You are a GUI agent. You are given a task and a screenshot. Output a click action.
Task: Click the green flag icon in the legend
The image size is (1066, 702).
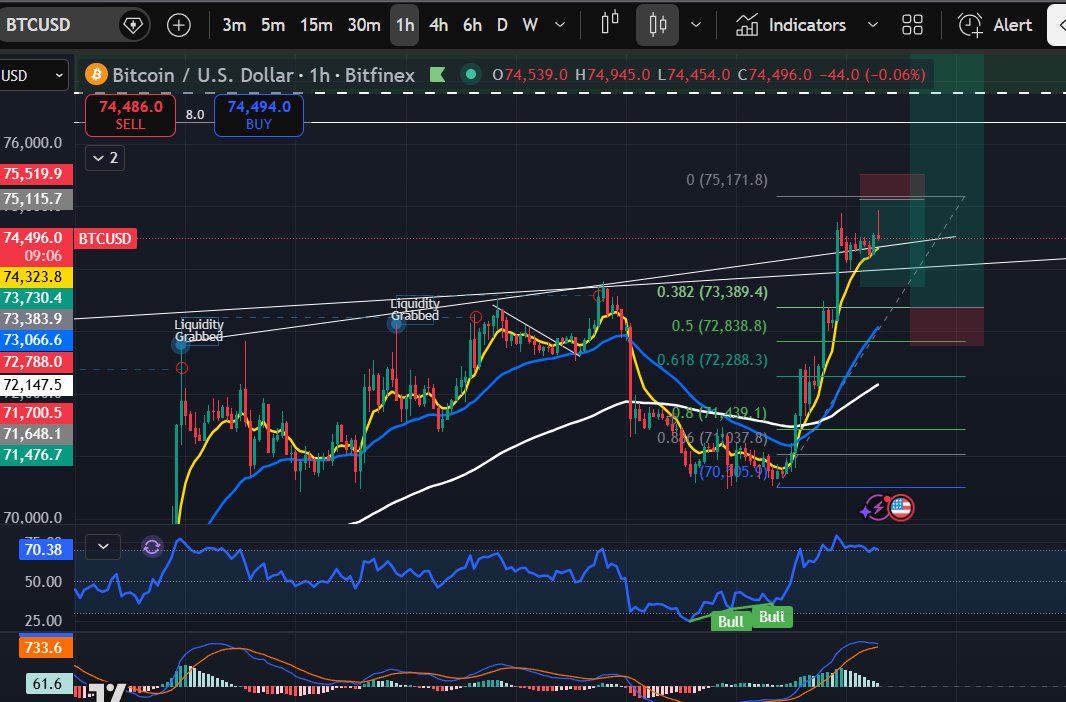coord(438,74)
